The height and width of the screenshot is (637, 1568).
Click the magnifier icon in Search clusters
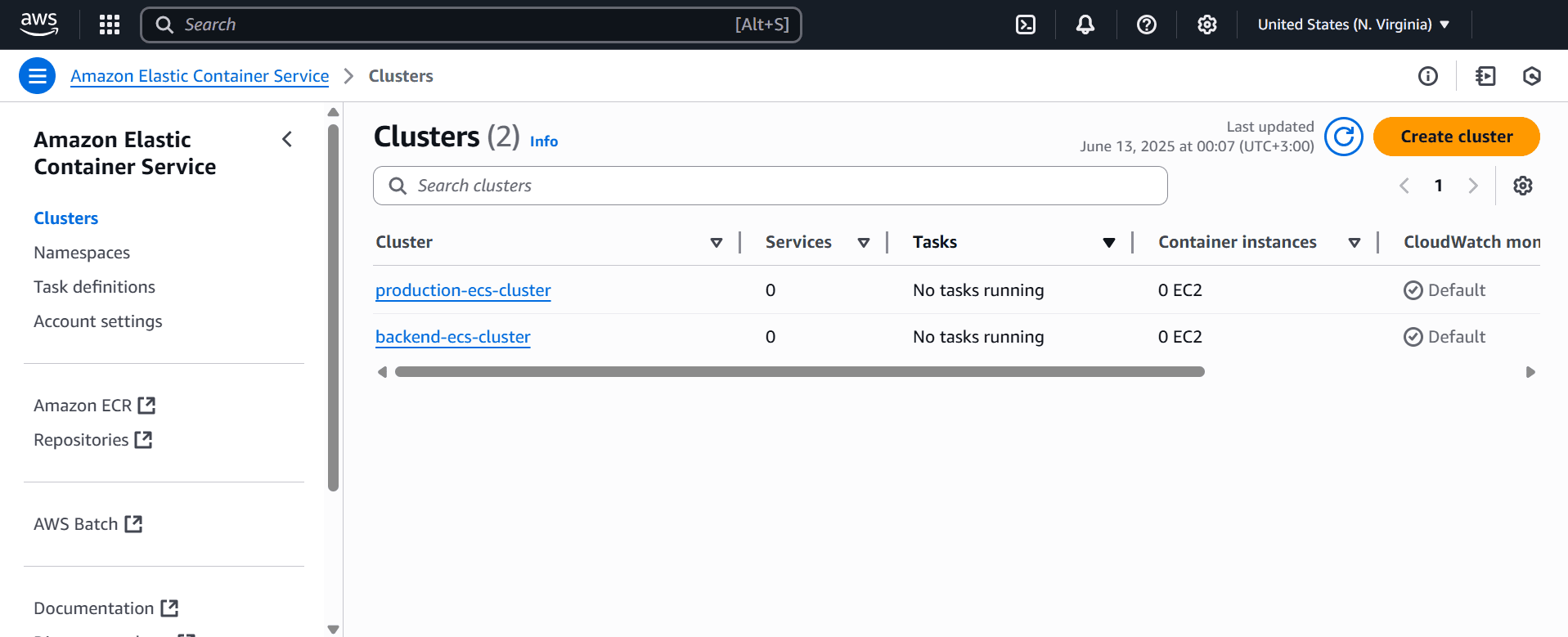(398, 186)
